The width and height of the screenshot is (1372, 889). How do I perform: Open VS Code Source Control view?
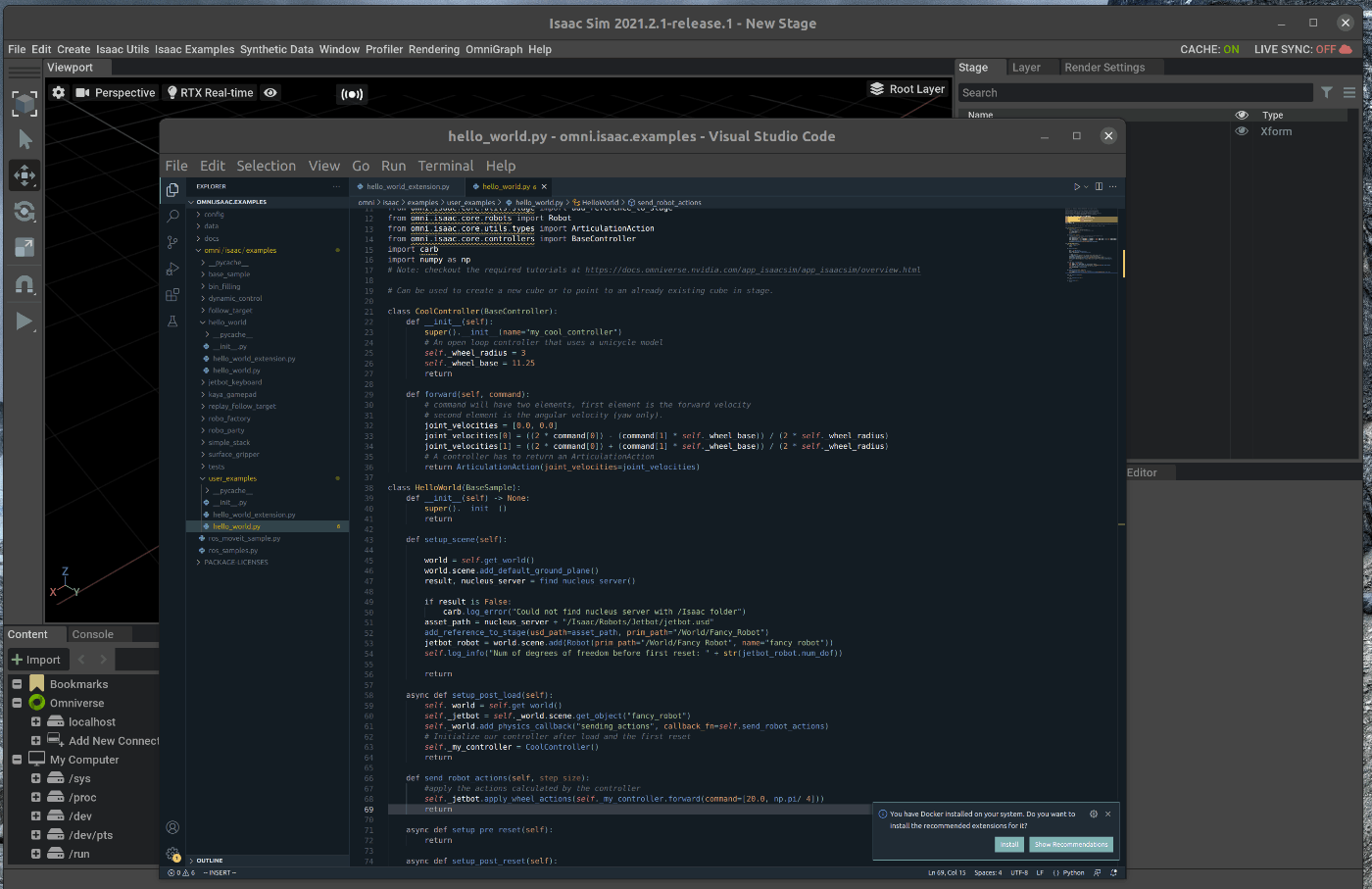point(172,242)
